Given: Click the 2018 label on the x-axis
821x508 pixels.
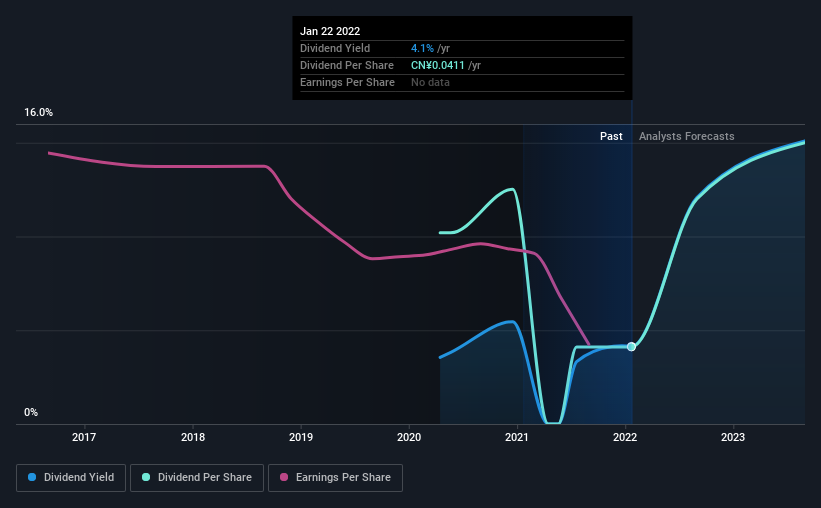Looking at the screenshot, I should [x=193, y=437].
